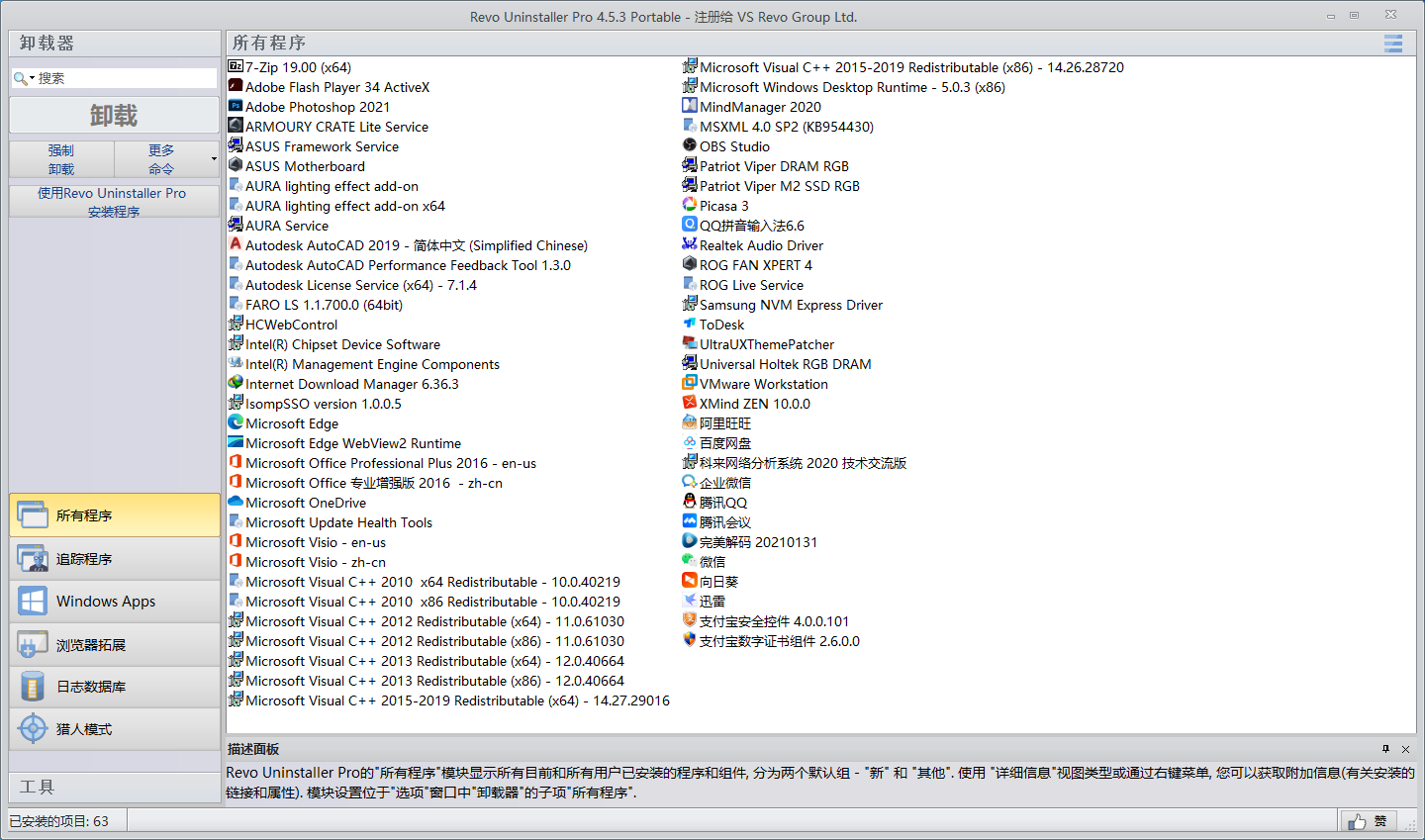Open the Windows Apps module
Viewport: 1425px width, 840px height.
click(115, 602)
